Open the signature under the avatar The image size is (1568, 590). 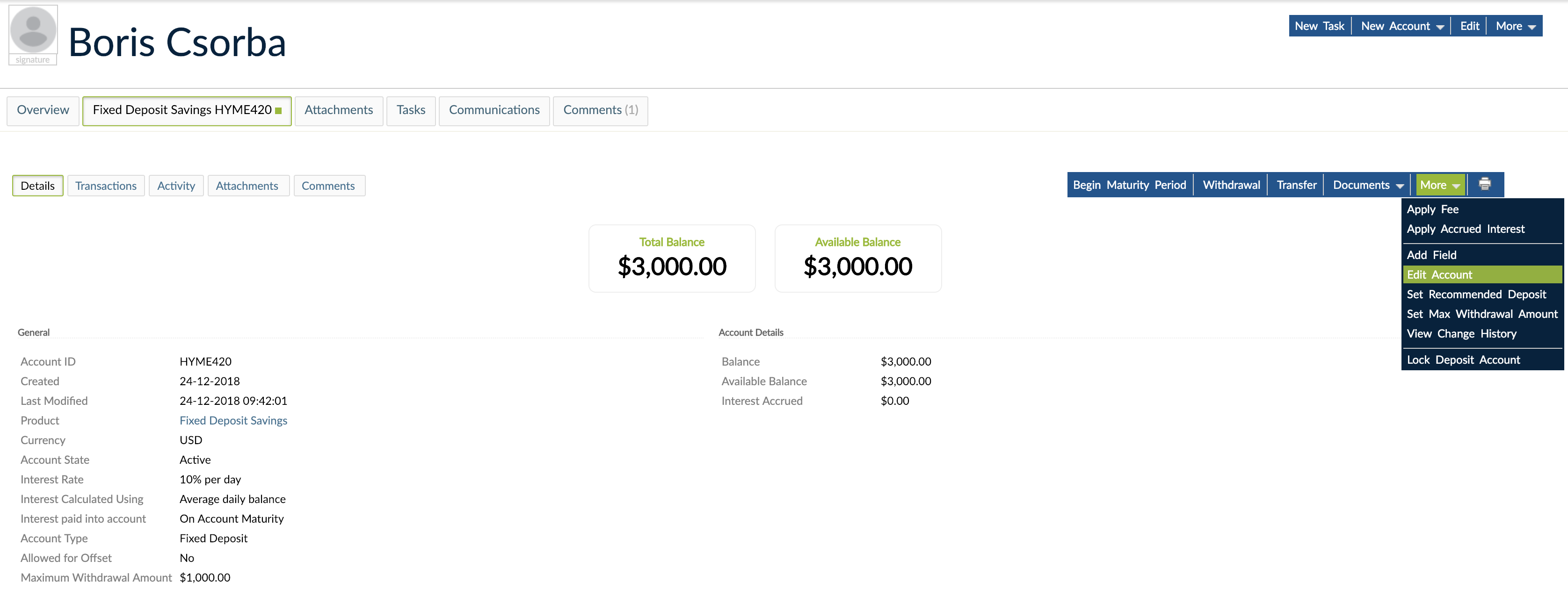coord(32,59)
